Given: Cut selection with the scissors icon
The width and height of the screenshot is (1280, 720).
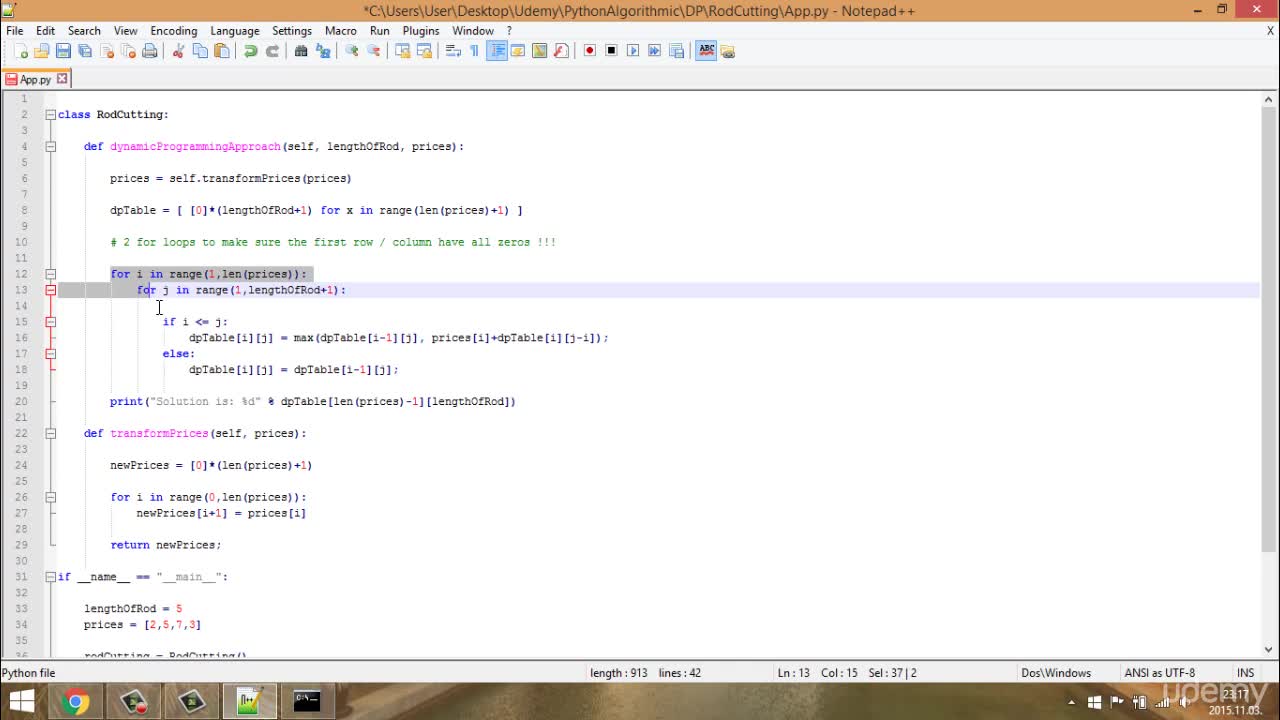Looking at the screenshot, I should (x=179, y=51).
